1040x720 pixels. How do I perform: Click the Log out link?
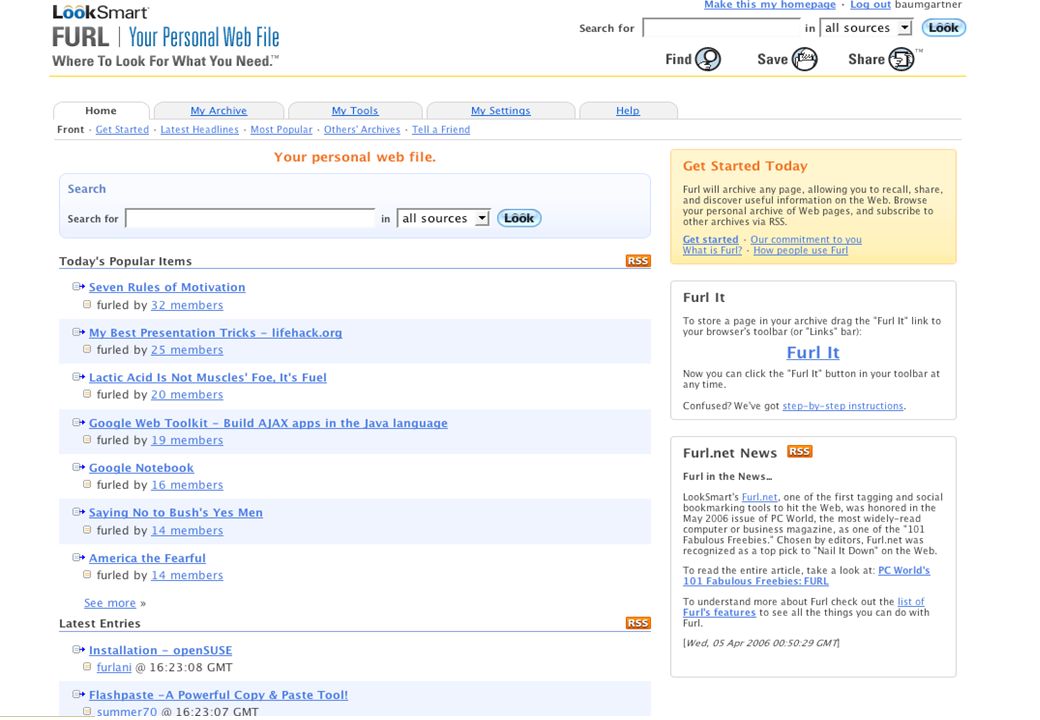coord(870,5)
